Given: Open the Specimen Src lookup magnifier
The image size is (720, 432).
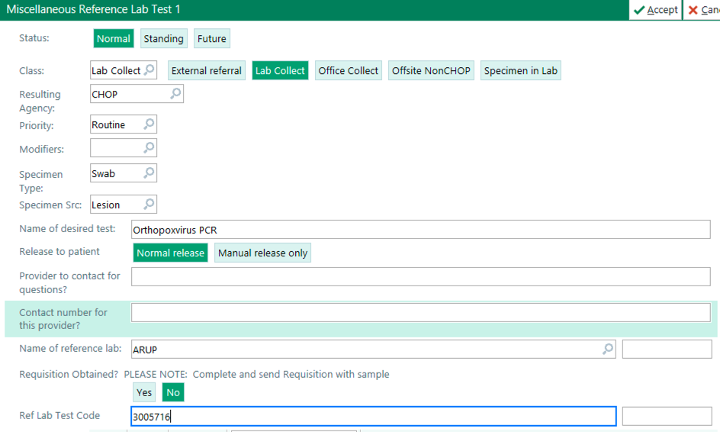Looking at the screenshot, I should click(x=149, y=204).
